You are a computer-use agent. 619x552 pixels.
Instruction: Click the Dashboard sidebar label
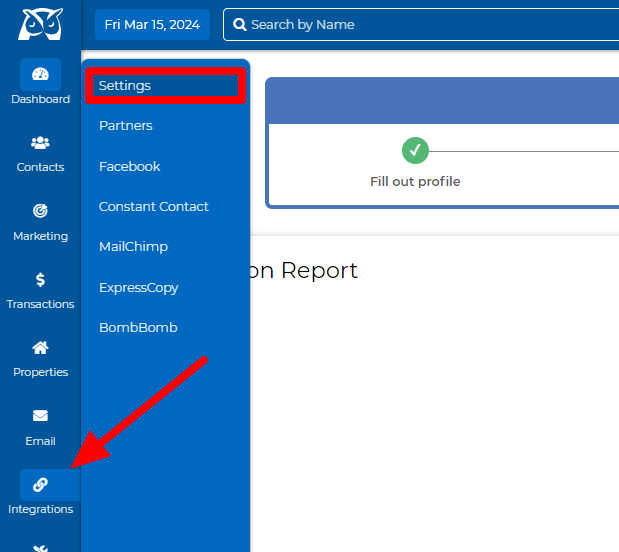[40, 99]
